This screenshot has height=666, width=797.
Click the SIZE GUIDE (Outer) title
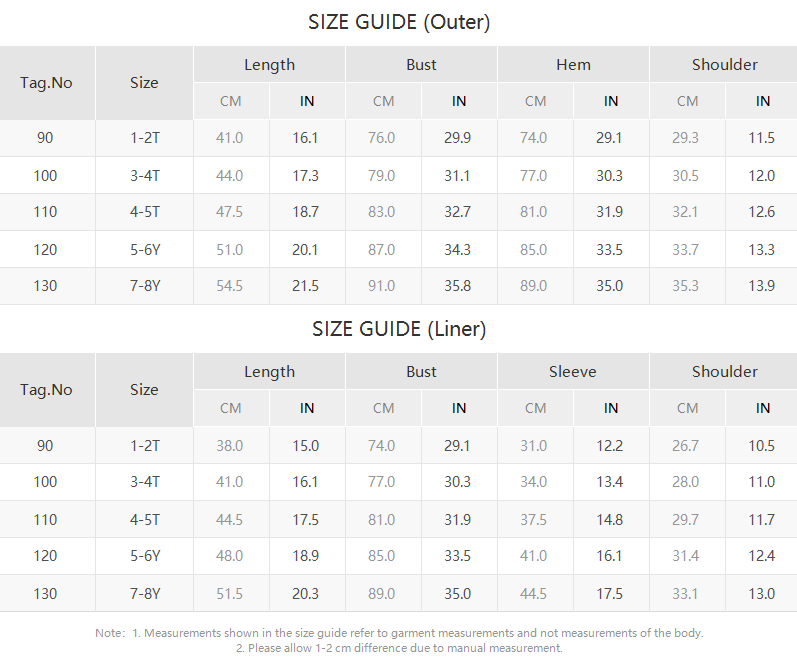(399, 22)
